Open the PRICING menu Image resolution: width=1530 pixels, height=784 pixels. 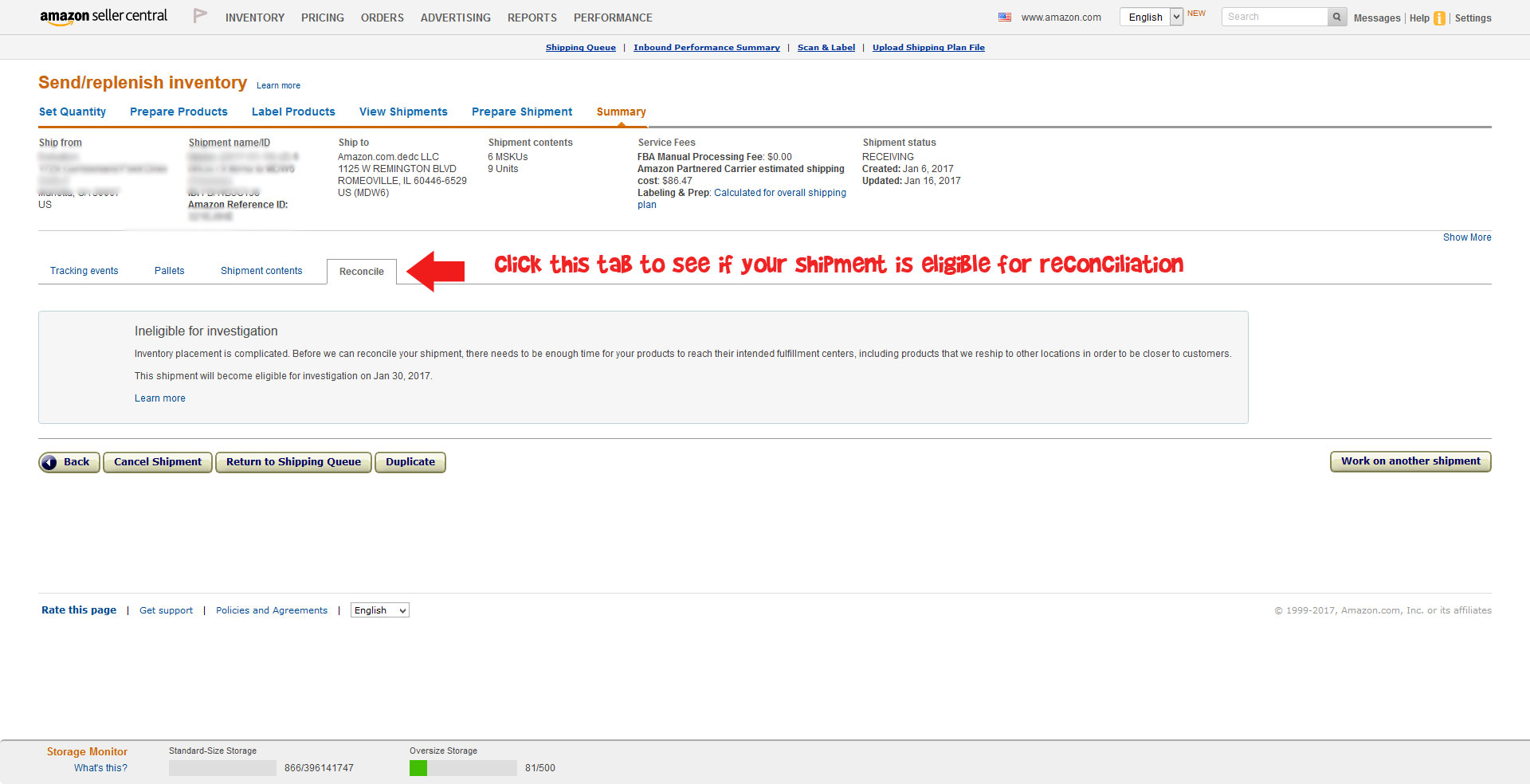tap(323, 18)
